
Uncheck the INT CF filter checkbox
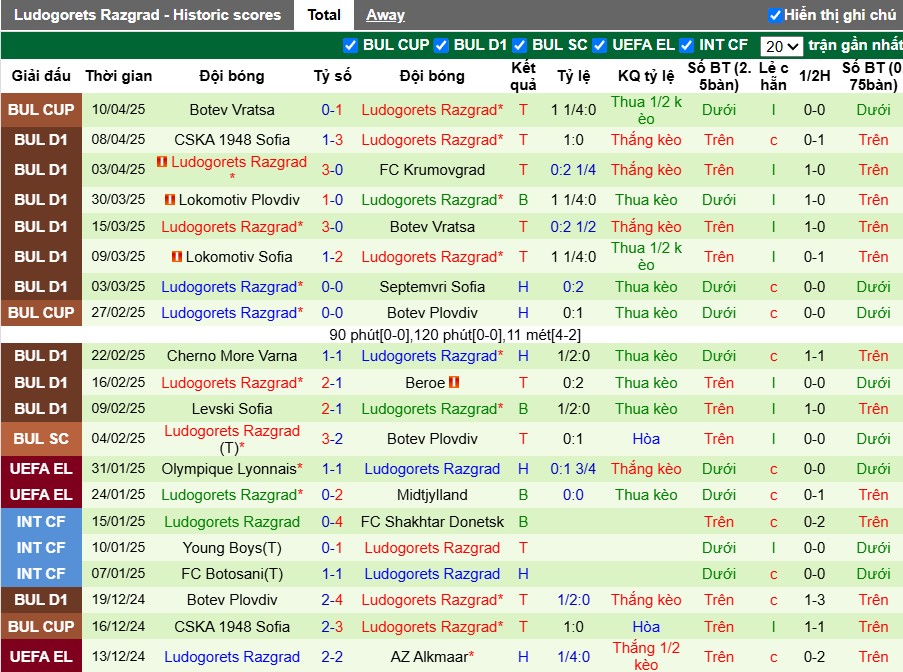(x=686, y=45)
